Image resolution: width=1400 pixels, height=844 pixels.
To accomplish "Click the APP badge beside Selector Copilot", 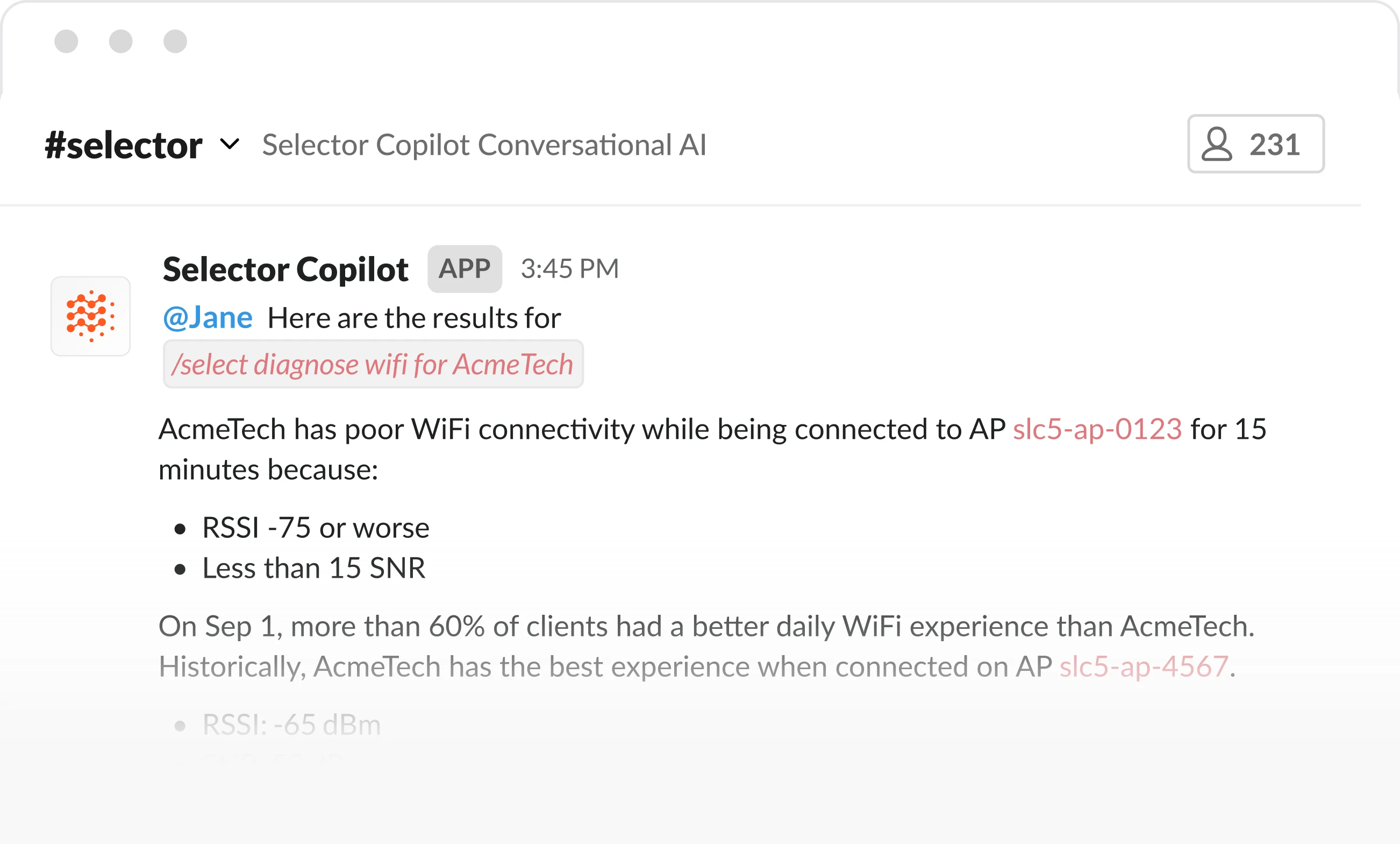I will (464, 268).
